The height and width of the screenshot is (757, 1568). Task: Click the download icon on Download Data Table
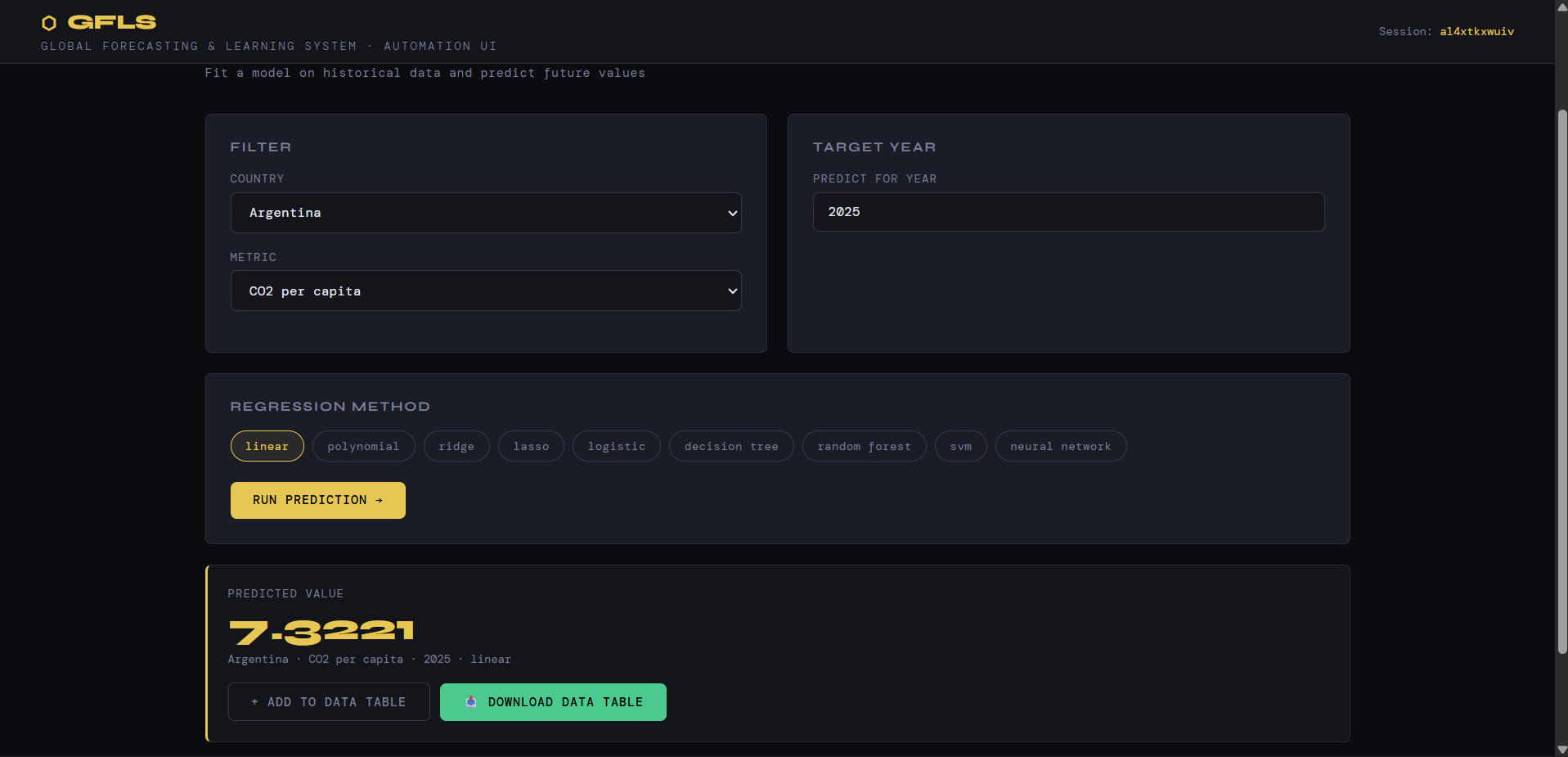tap(471, 702)
